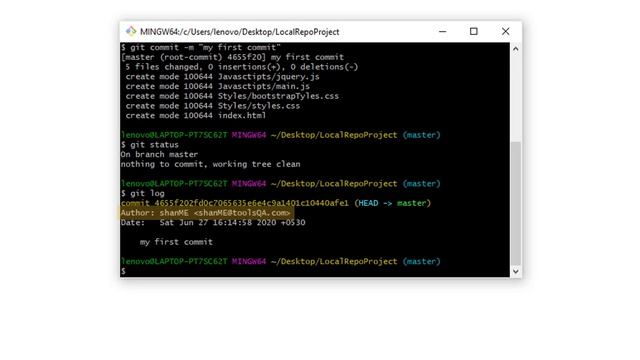Click the indented 'my first commit' message
640x360 pixels.
[x=176, y=242]
